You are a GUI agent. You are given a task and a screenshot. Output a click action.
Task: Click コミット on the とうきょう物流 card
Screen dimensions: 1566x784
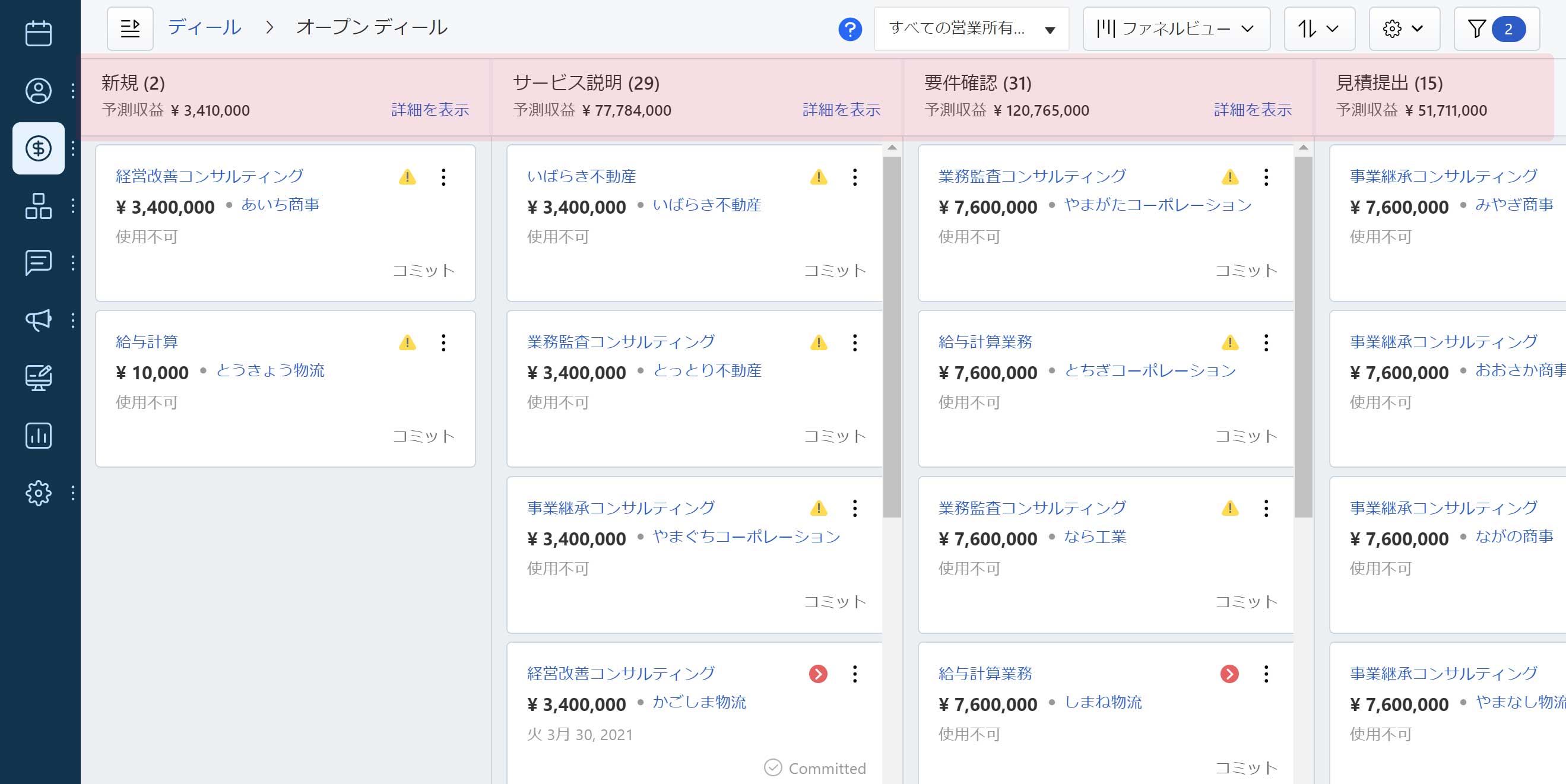point(424,436)
